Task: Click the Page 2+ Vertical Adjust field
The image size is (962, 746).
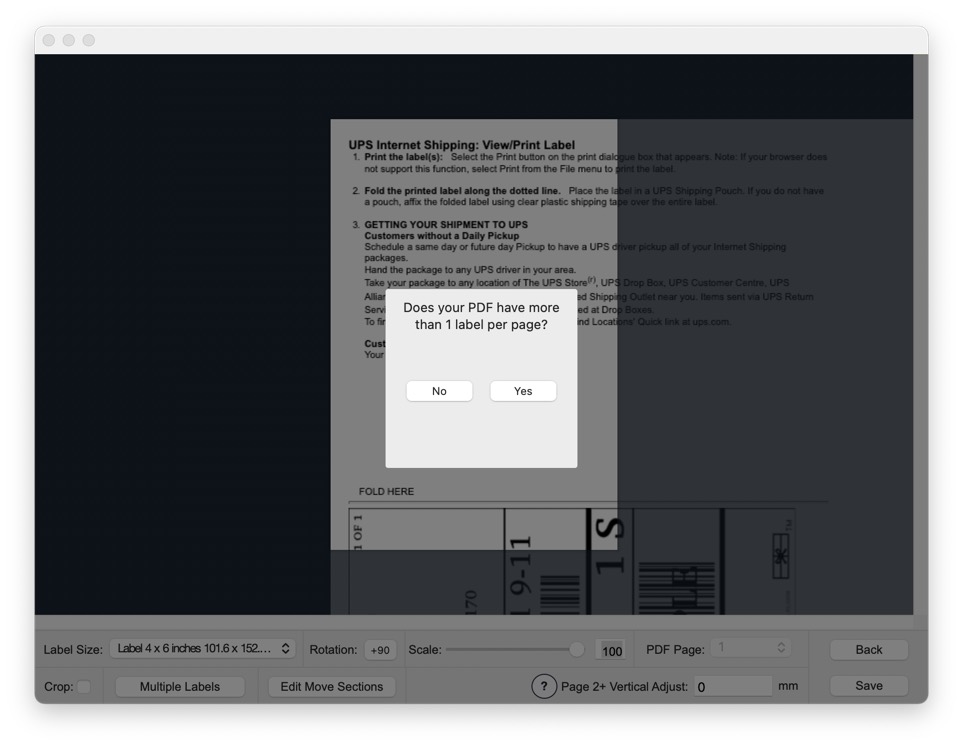Action: pos(734,687)
